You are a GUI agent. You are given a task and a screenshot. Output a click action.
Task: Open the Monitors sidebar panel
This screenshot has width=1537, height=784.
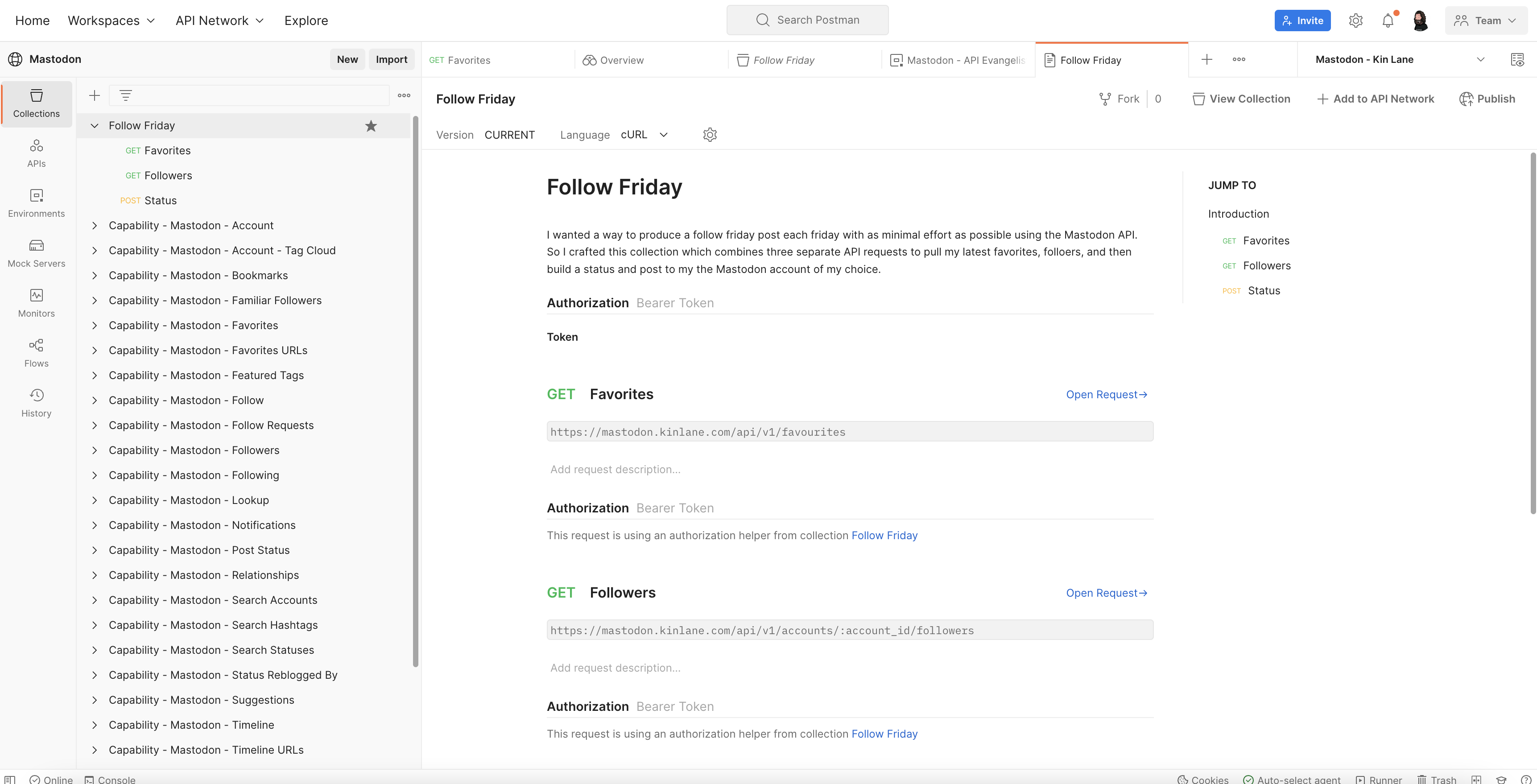click(x=37, y=304)
